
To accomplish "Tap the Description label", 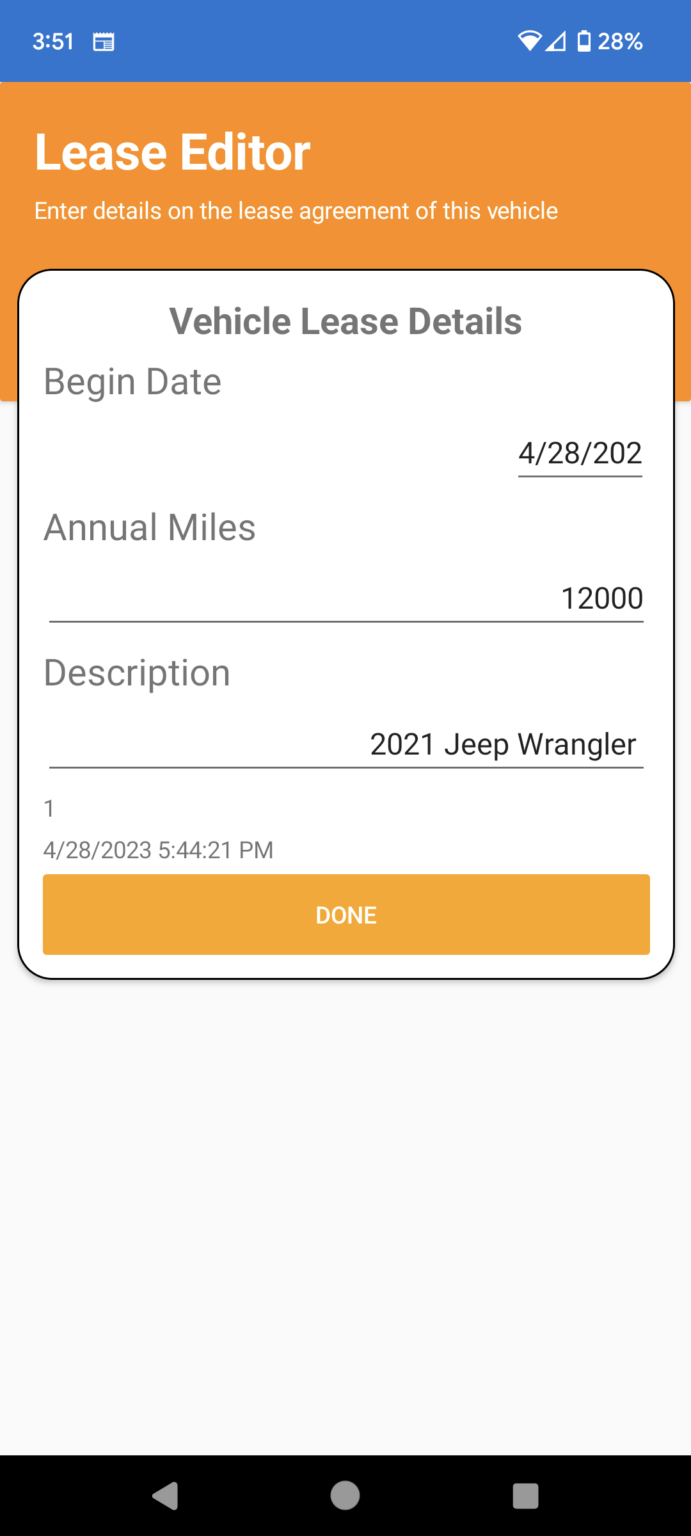I will coord(137,673).
